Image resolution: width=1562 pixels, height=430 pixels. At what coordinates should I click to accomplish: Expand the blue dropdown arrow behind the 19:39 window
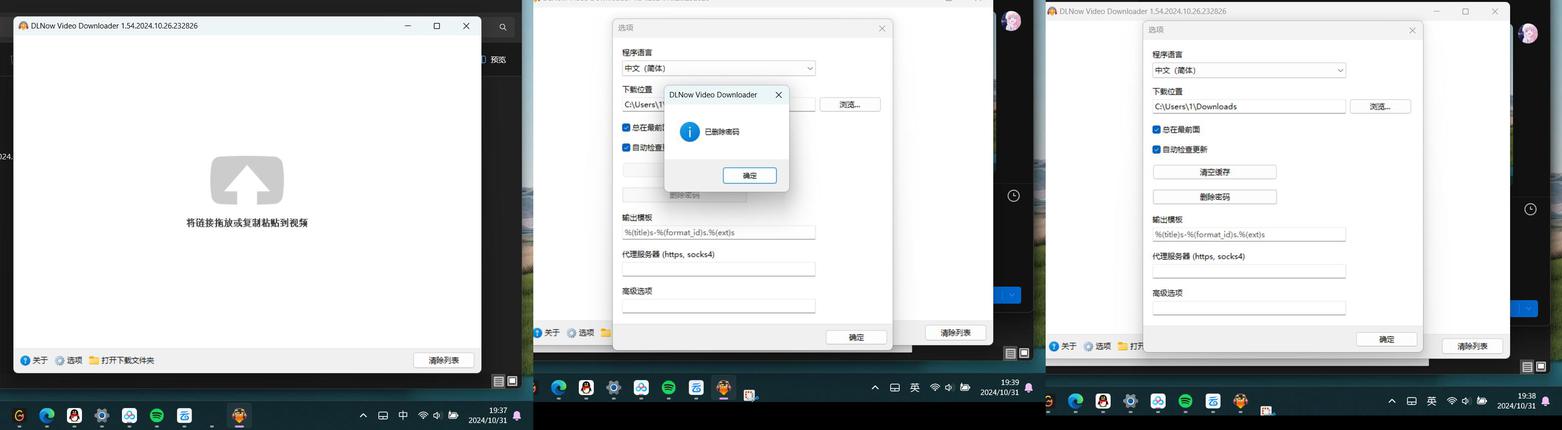click(x=1012, y=295)
